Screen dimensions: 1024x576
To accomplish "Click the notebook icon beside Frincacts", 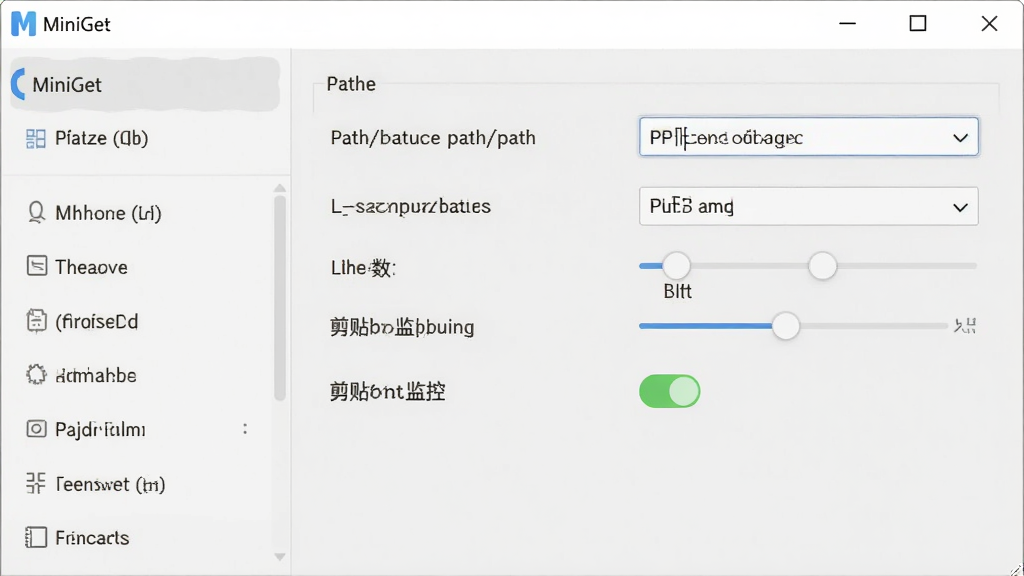I will [x=36, y=537].
